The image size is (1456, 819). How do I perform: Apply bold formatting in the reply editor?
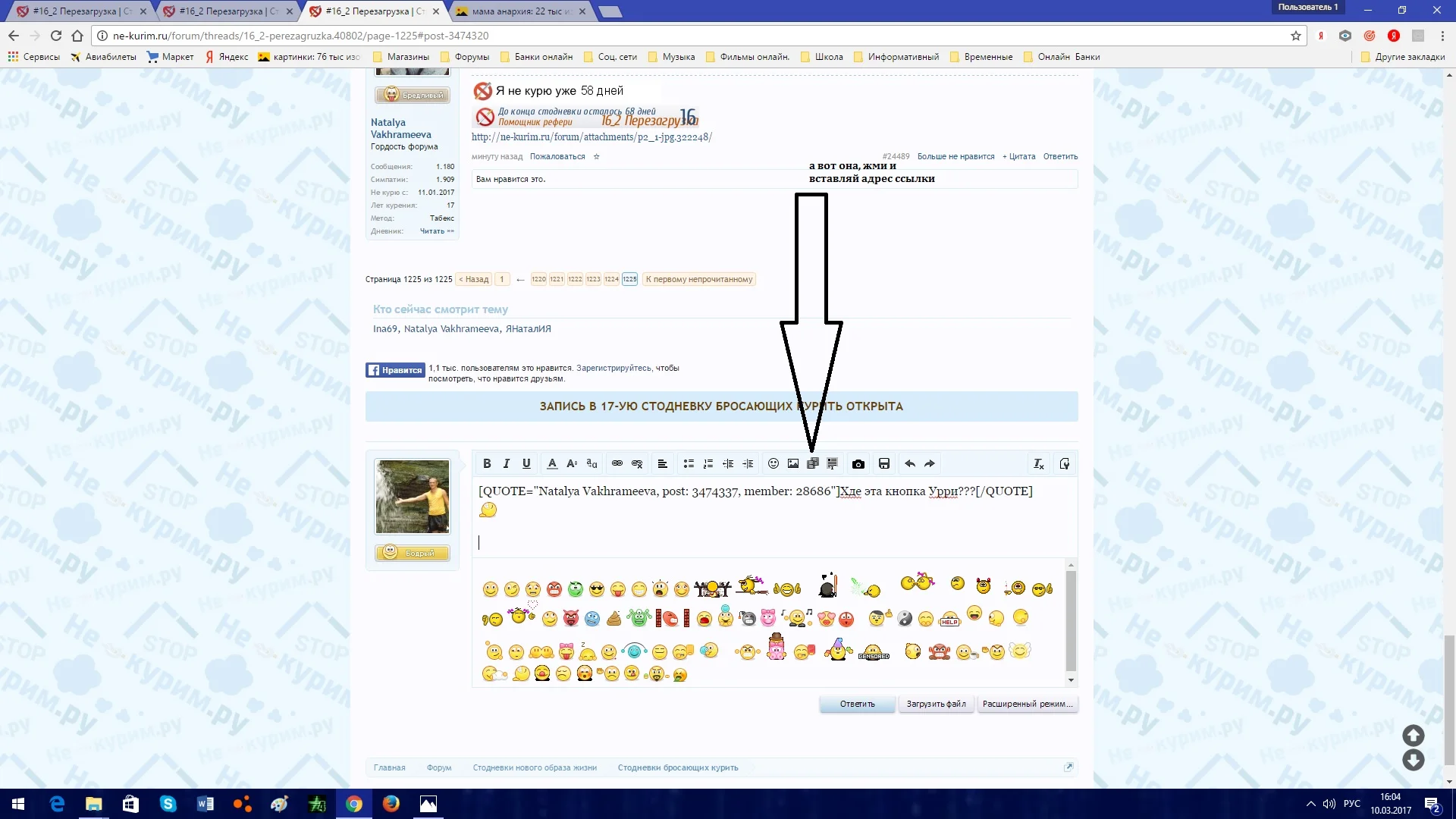pyautogui.click(x=487, y=463)
